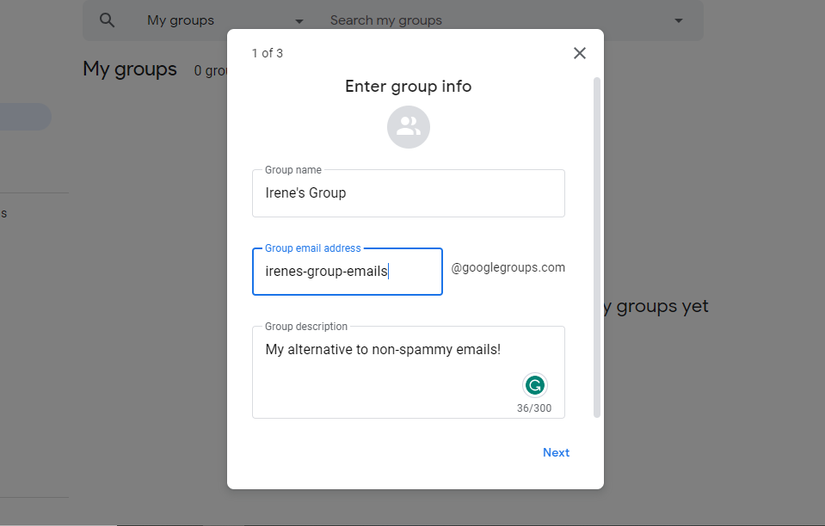The width and height of the screenshot is (825, 526).
Task: Select the My groups filter label
Action: click(x=180, y=20)
